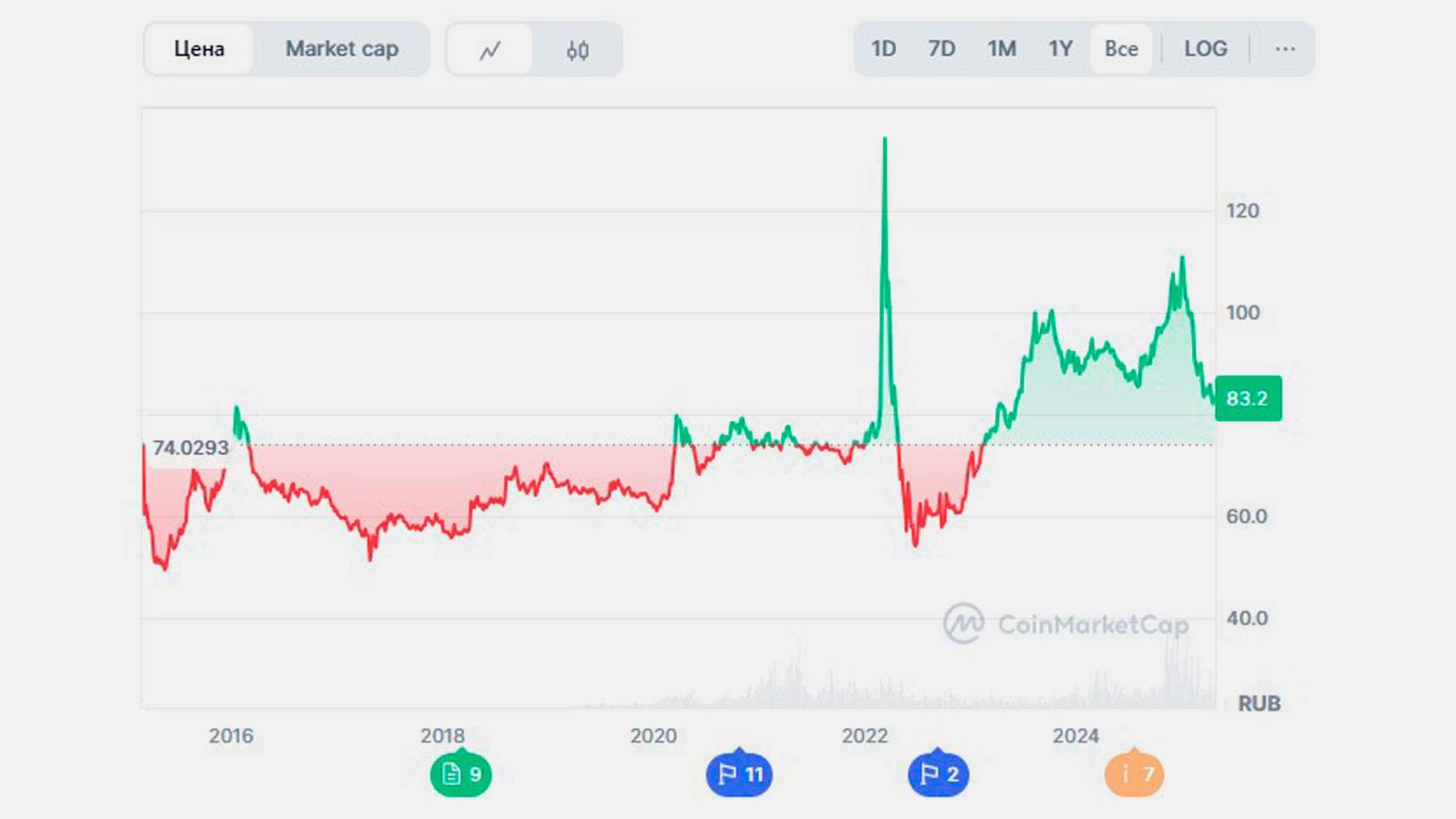Click the blue flag marker labeled 11
The height and width of the screenshot is (819, 1456).
pyautogui.click(x=739, y=774)
